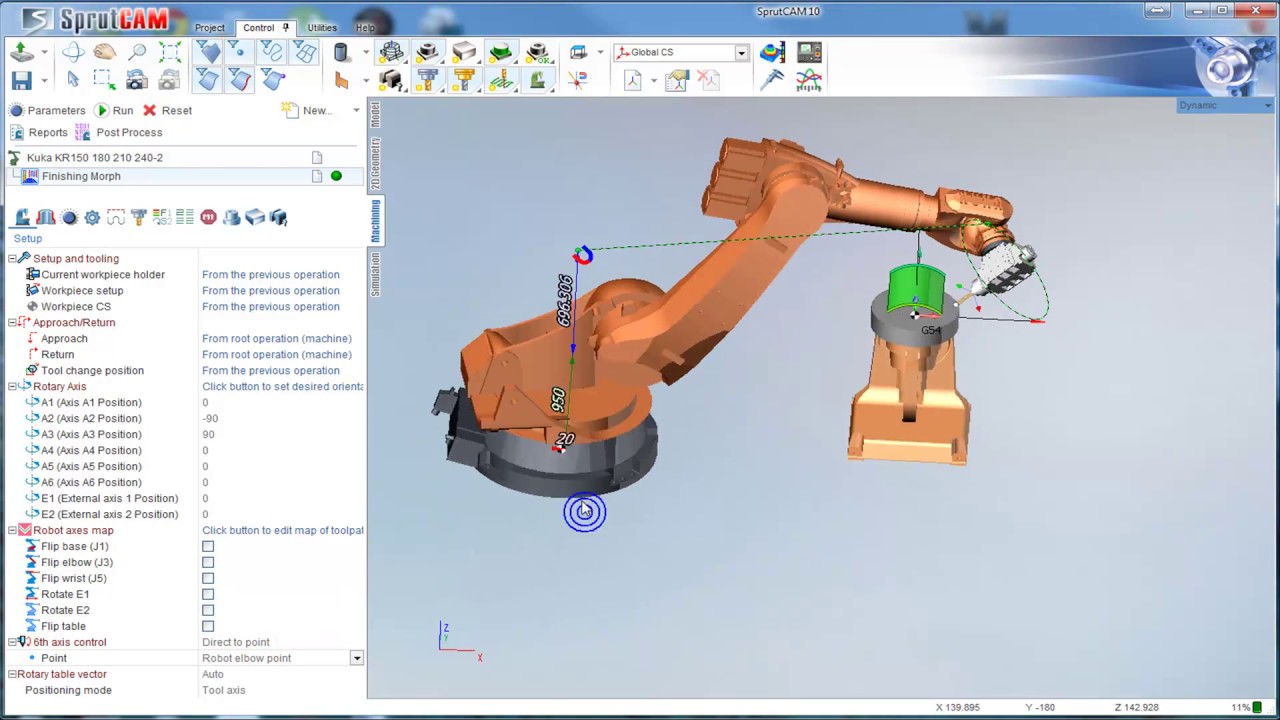
Task: Collapse the Setup and tooling group
Action: [x=13, y=258]
